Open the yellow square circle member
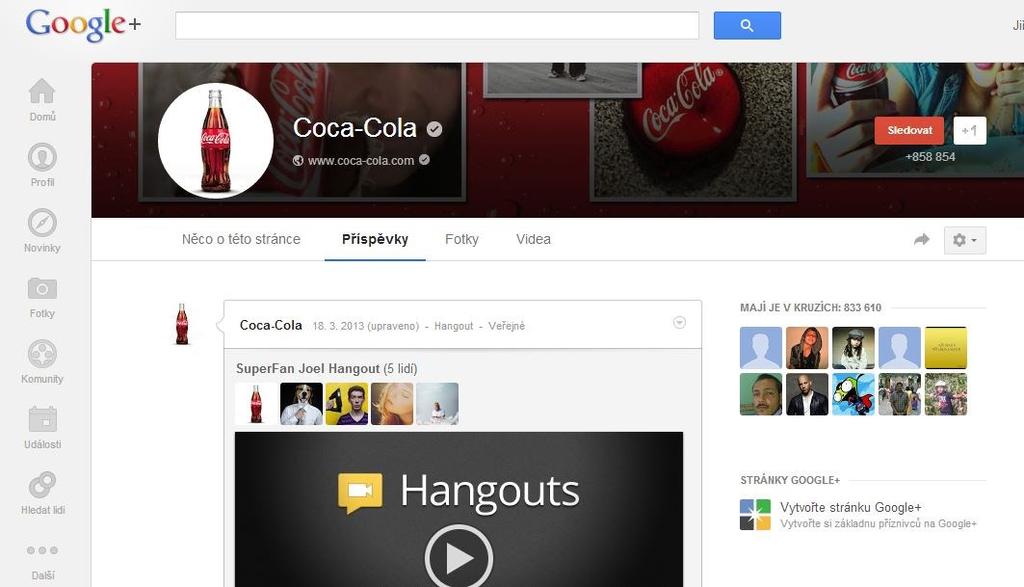This screenshot has height=587, width=1024. click(946, 348)
